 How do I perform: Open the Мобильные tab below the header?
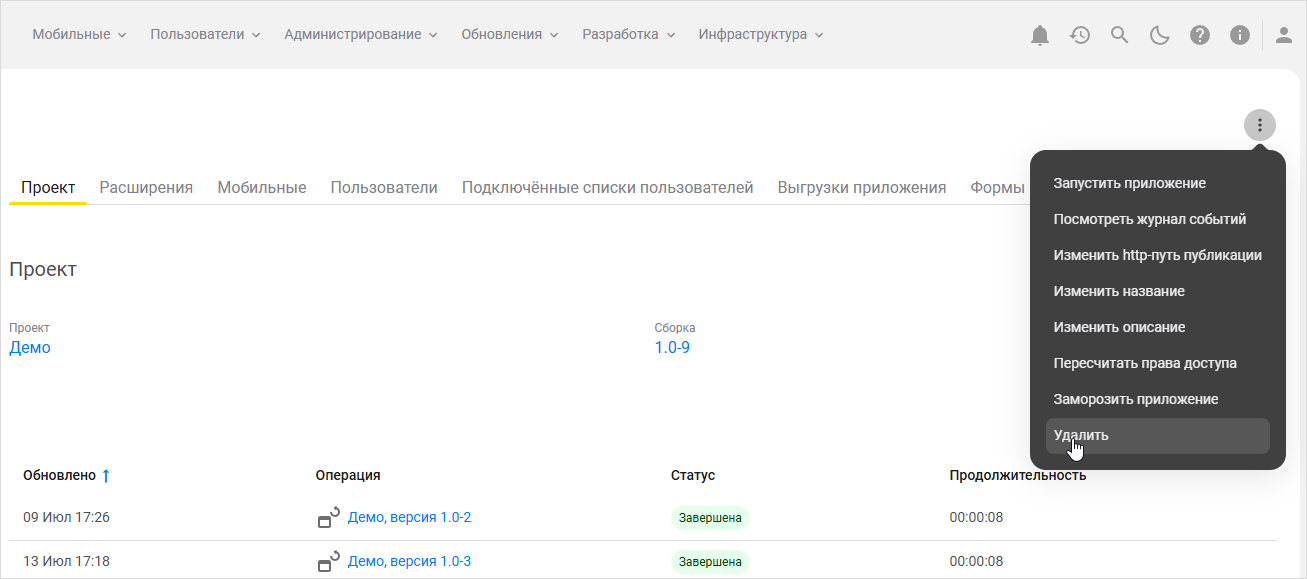(x=262, y=187)
